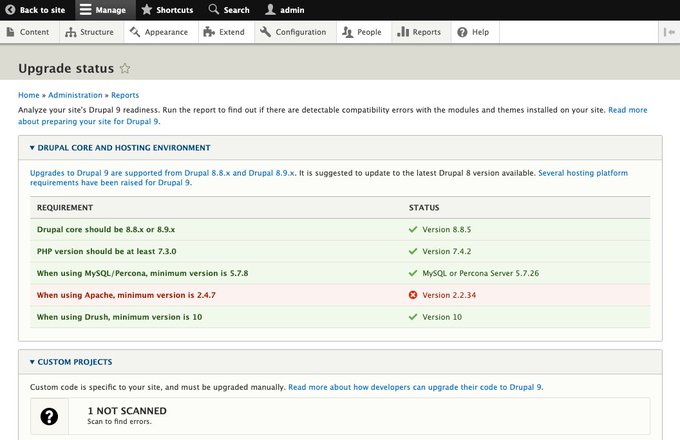
Task: Select 'PHP version should be at least 7.3.0'
Action: click(340, 251)
